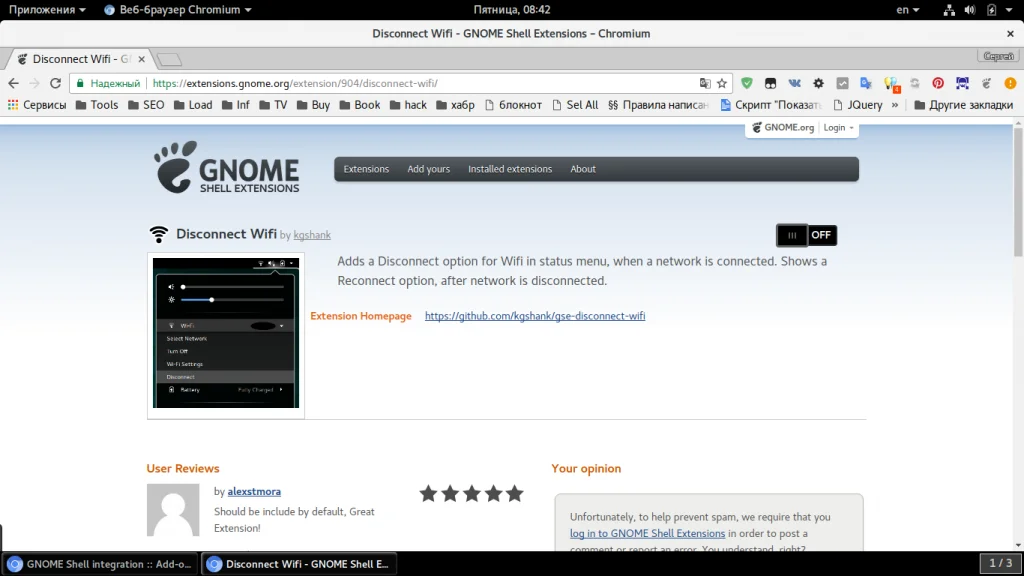Click the translate page icon in address bar
This screenshot has height=576, width=1024.
coord(705,84)
